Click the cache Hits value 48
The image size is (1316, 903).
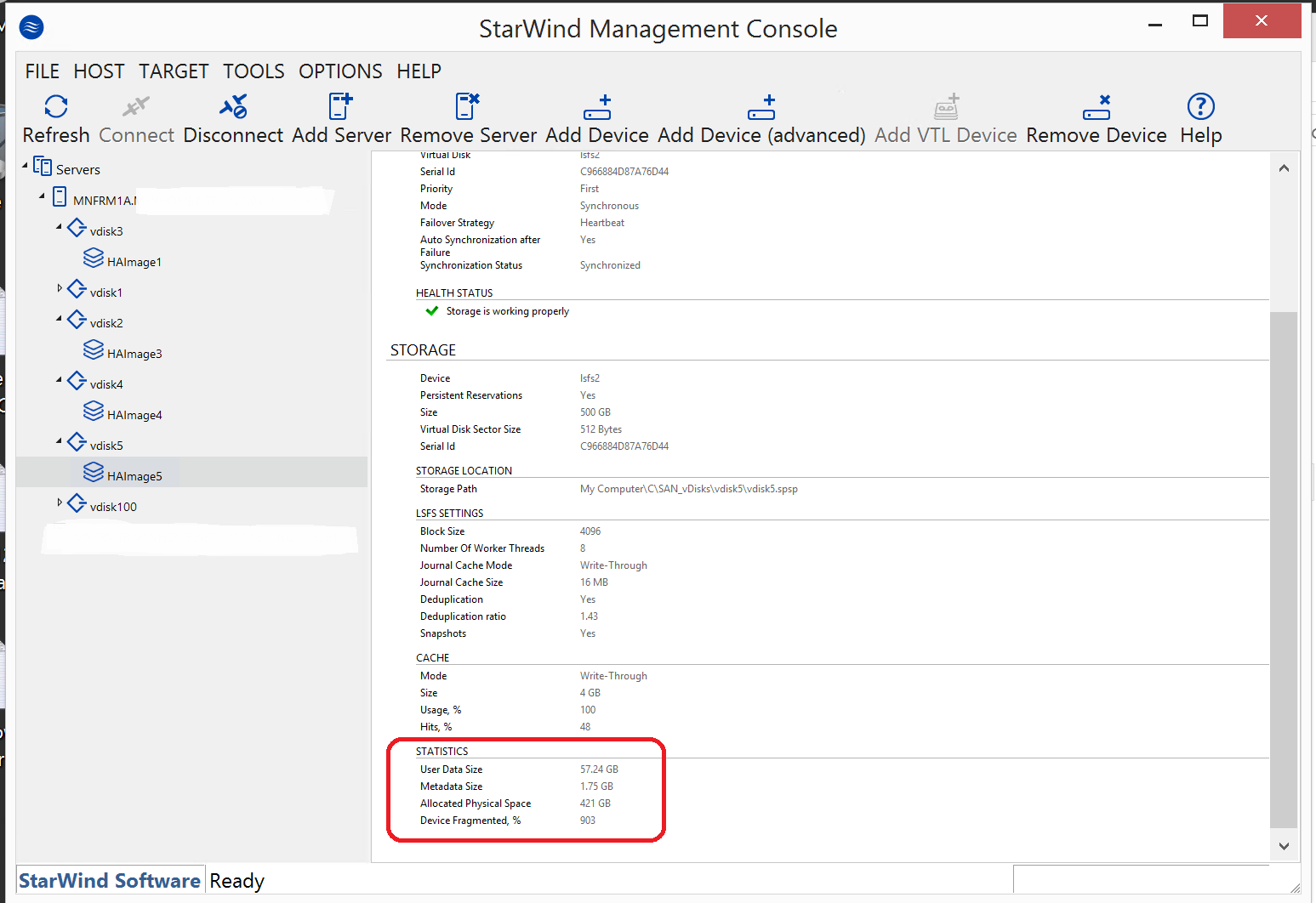(x=585, y=727)
